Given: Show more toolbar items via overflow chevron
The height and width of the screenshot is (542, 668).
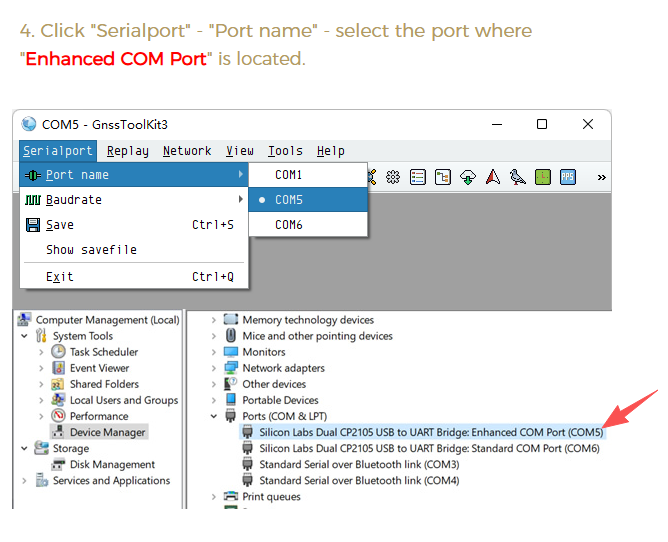Looking at the screenshot, I should [601, 177].
